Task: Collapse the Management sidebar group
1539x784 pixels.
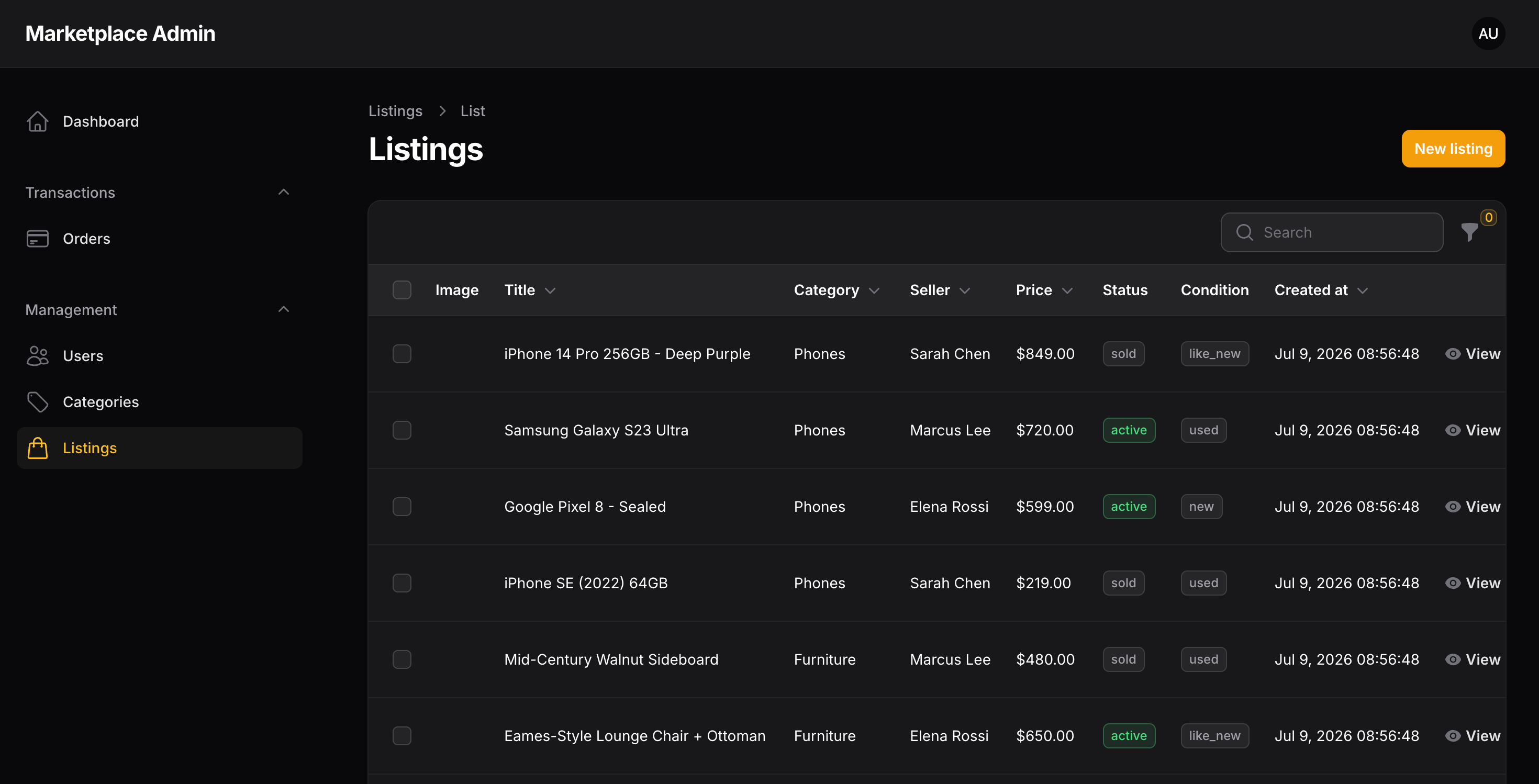Action: [x=284, y=309]
